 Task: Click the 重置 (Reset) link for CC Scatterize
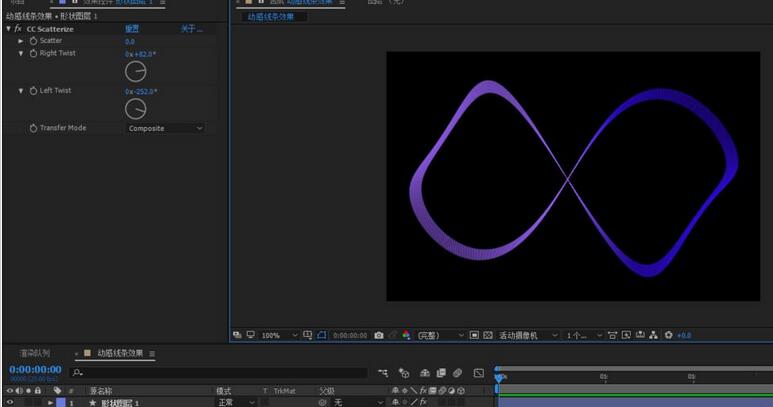pyautogui.click(x=131, y=29)
